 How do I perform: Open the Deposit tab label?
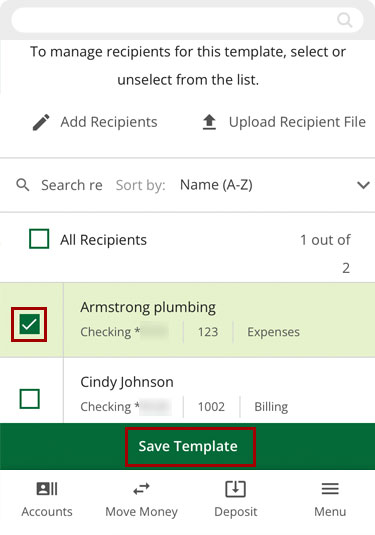pyautogui.click(x=235, y=512)
